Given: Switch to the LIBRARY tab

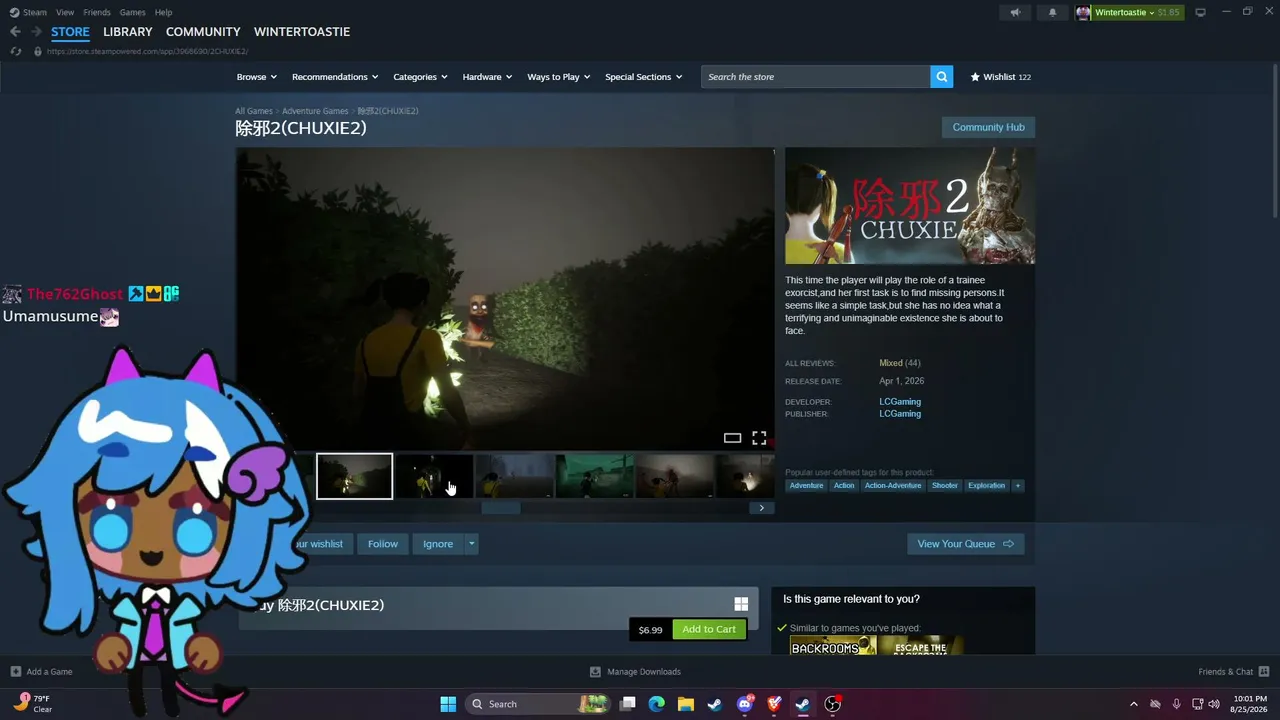Looking at the screenshot, I should click(x=128, y=32).
